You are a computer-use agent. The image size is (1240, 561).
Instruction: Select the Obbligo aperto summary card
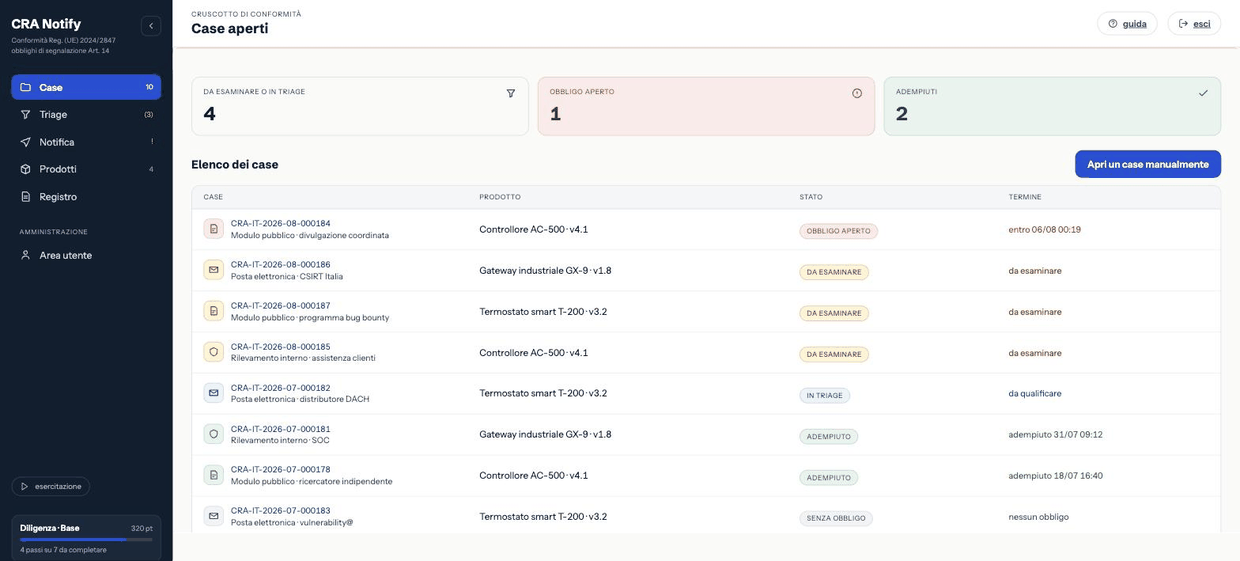pos(706,106)
